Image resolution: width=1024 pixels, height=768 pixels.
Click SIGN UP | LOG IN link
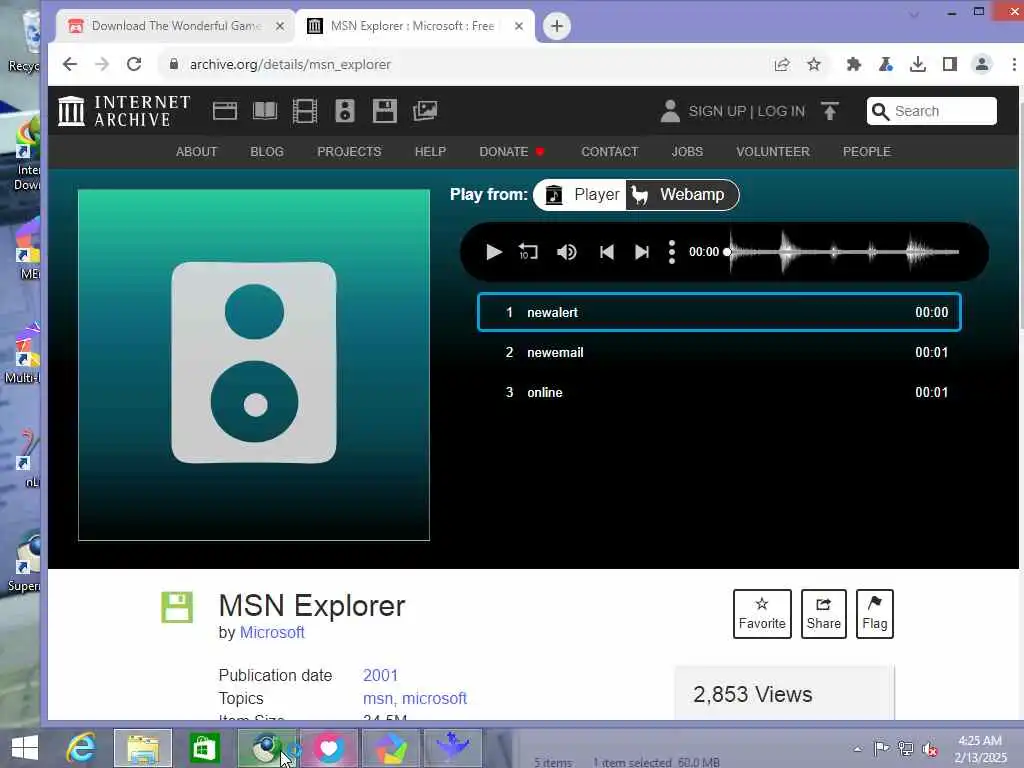click(746, 111)
